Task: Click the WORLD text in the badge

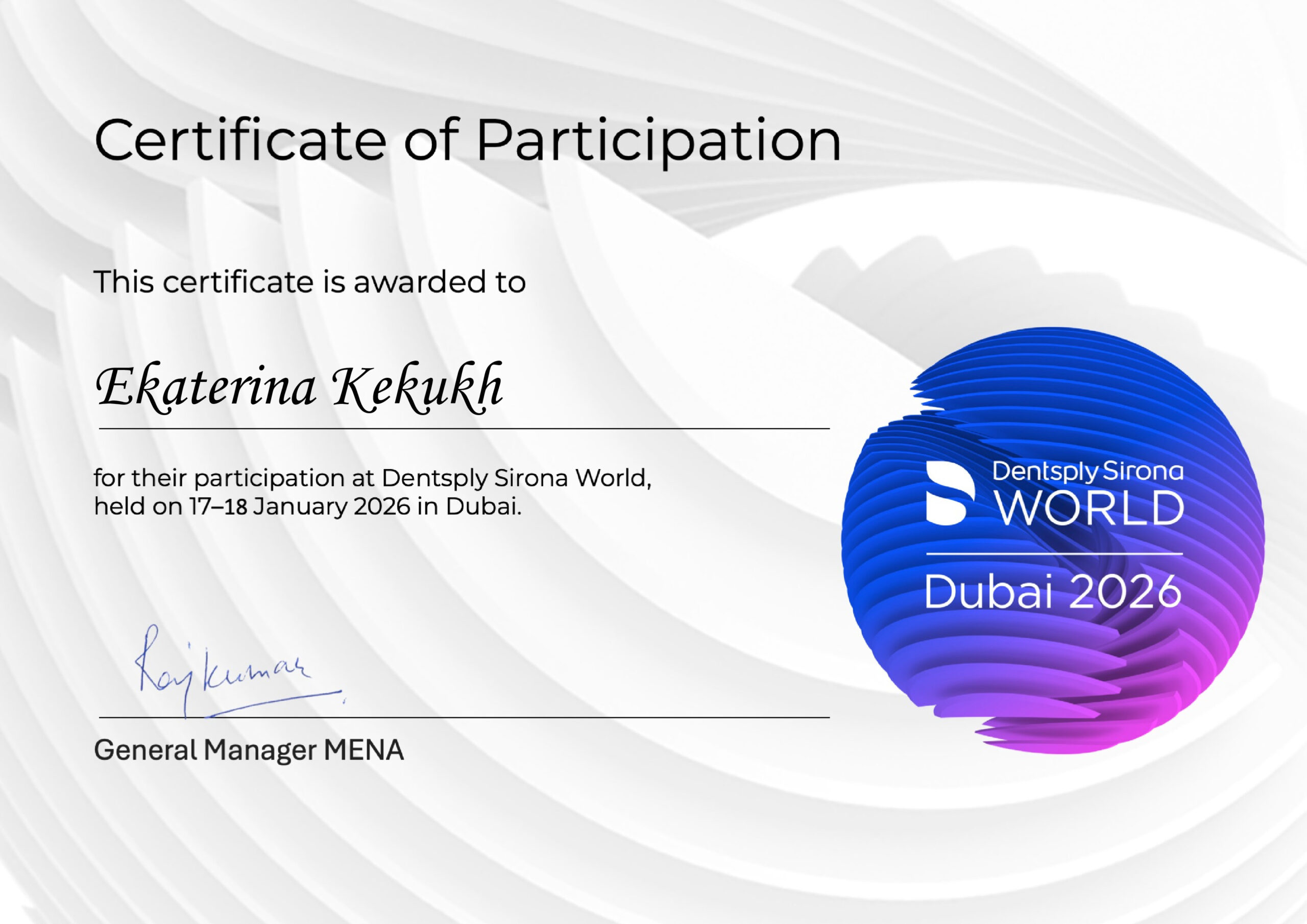Action: pos(1091,508)
